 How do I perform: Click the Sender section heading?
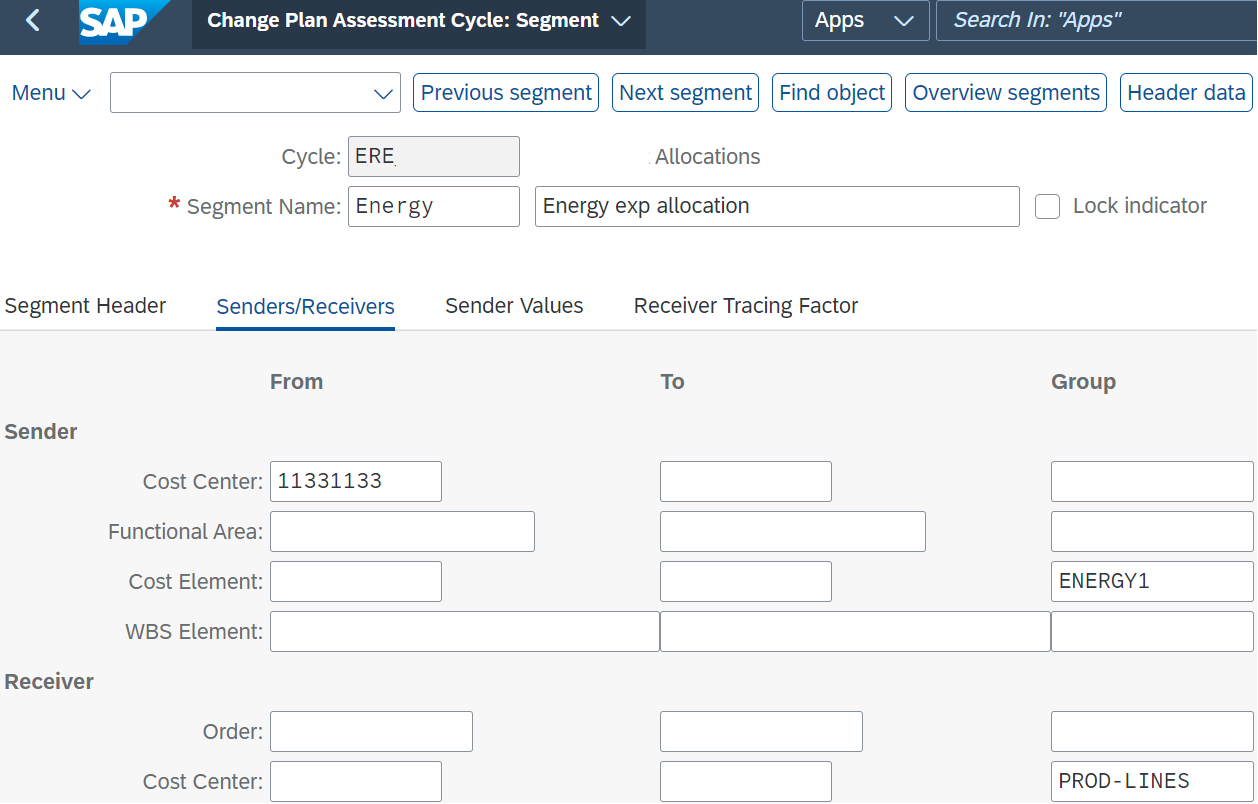(x=41, y=431)
